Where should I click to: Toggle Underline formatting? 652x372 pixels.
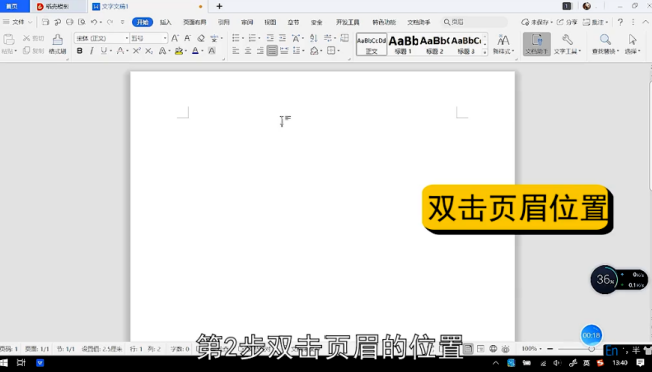[104, 51]
